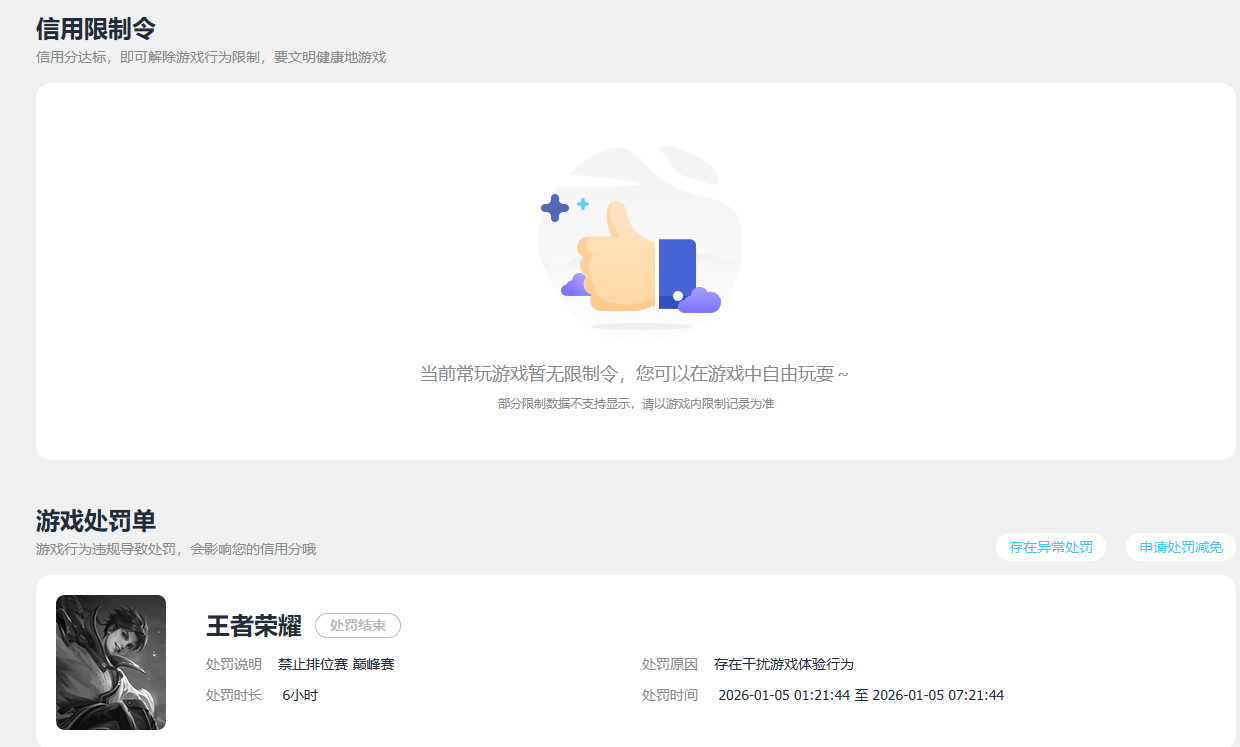Select the 处罚时长 label
Image resolution: width=1240 pixels, height=747 pixels.
click(234, 695)
